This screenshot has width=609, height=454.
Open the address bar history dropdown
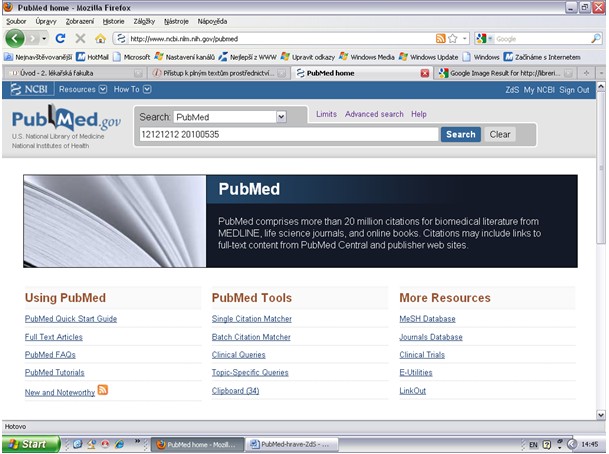[x=464, y=38]
